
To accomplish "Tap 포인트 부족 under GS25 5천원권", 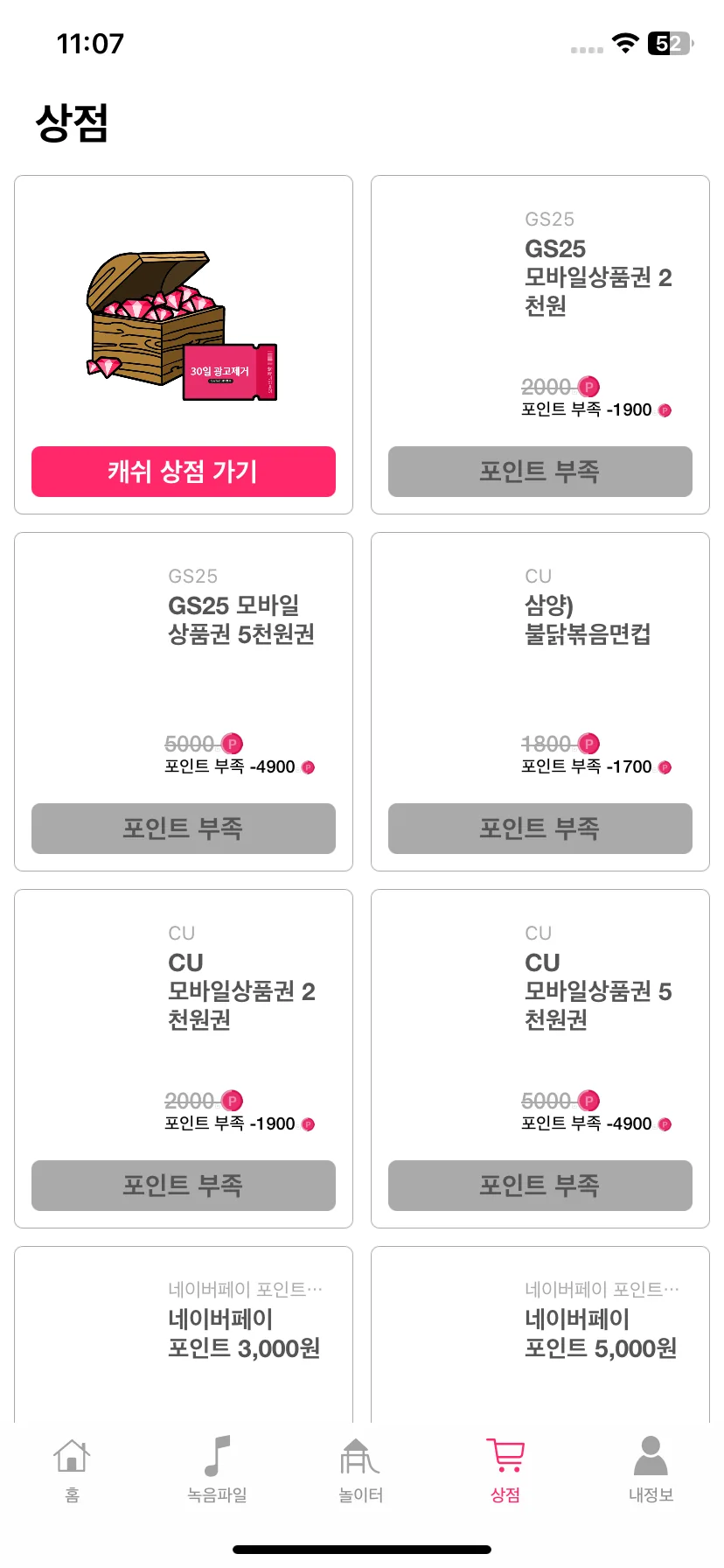I will pos(184,829).
